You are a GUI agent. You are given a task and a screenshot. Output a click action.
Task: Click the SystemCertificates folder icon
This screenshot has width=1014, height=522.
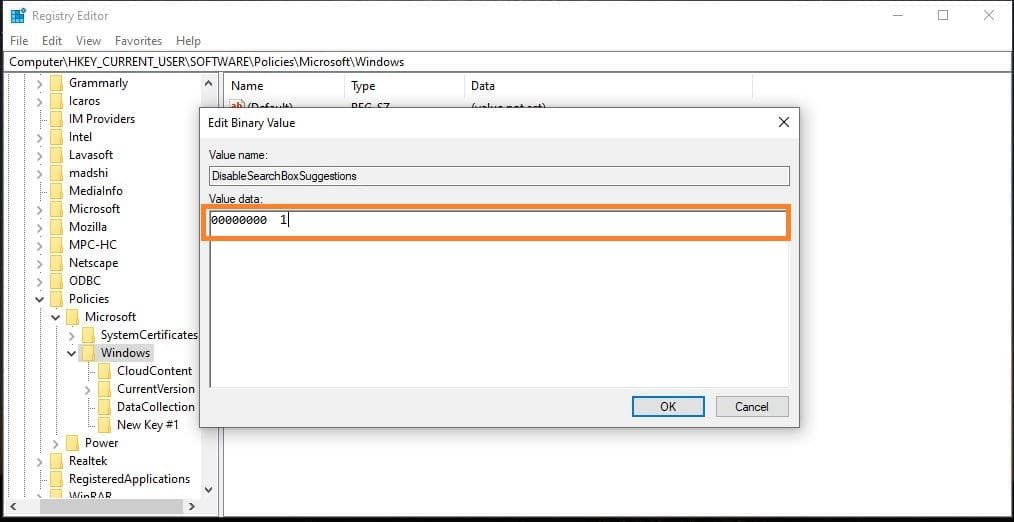[x=88, y=335]
